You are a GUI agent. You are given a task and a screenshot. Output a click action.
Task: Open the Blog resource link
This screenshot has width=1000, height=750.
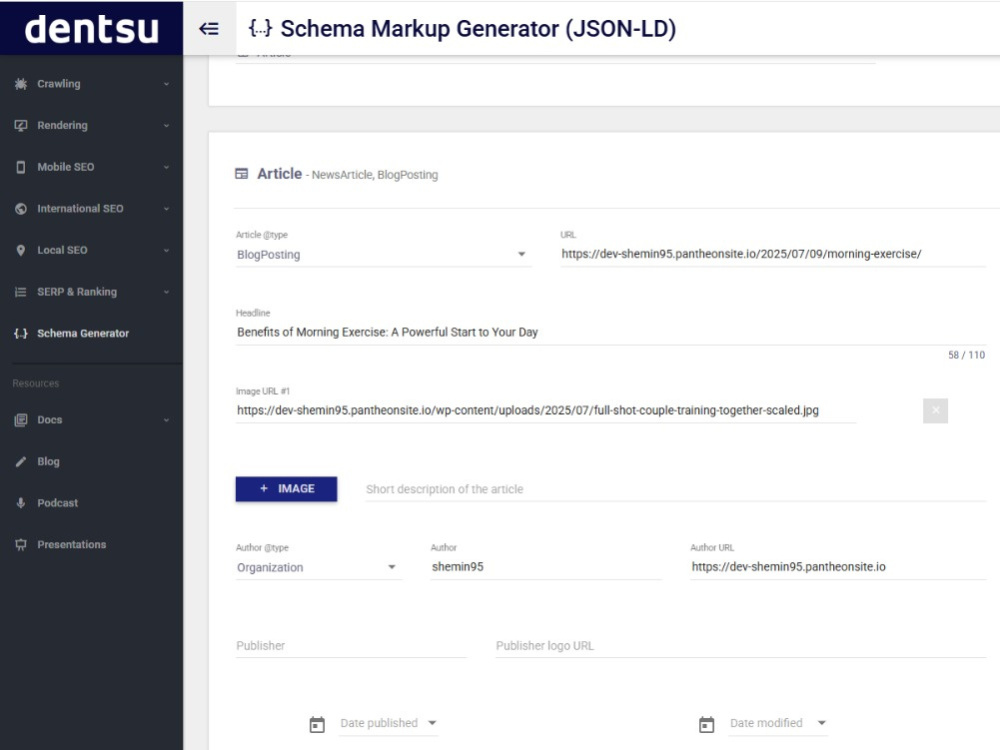point(91,461)
